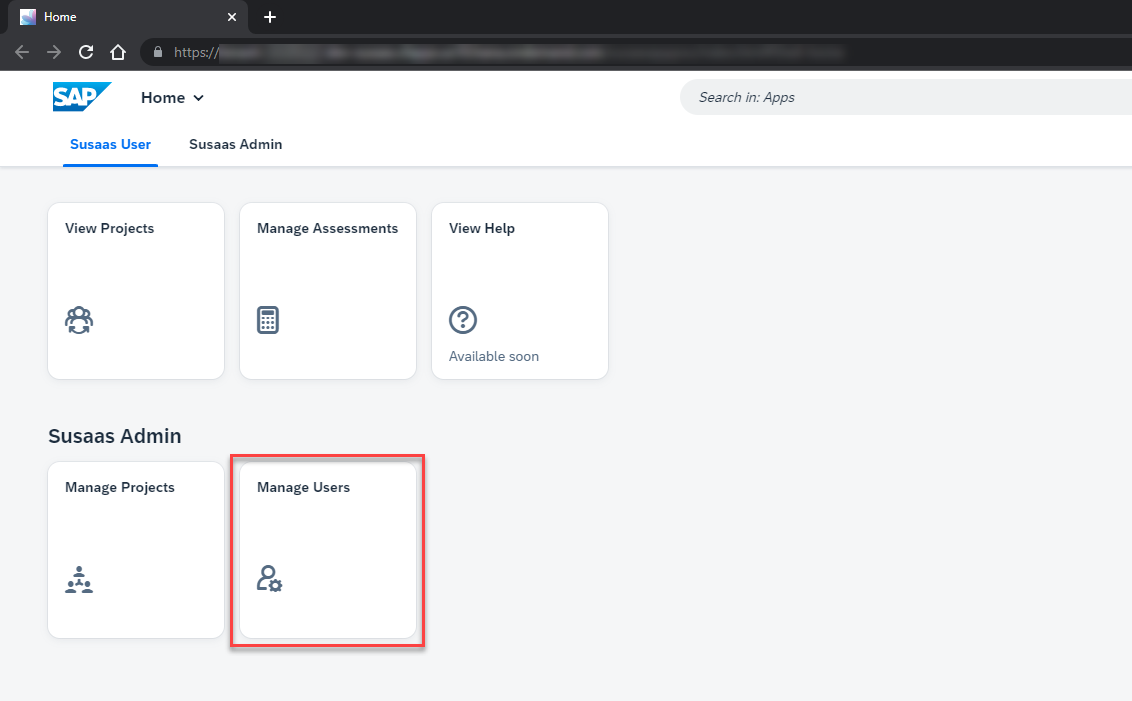Click the calculator icon on Manage Assessments
The width and height of the screenshot is (1132, 701).
pyautogui.click(x=268, y=320)
